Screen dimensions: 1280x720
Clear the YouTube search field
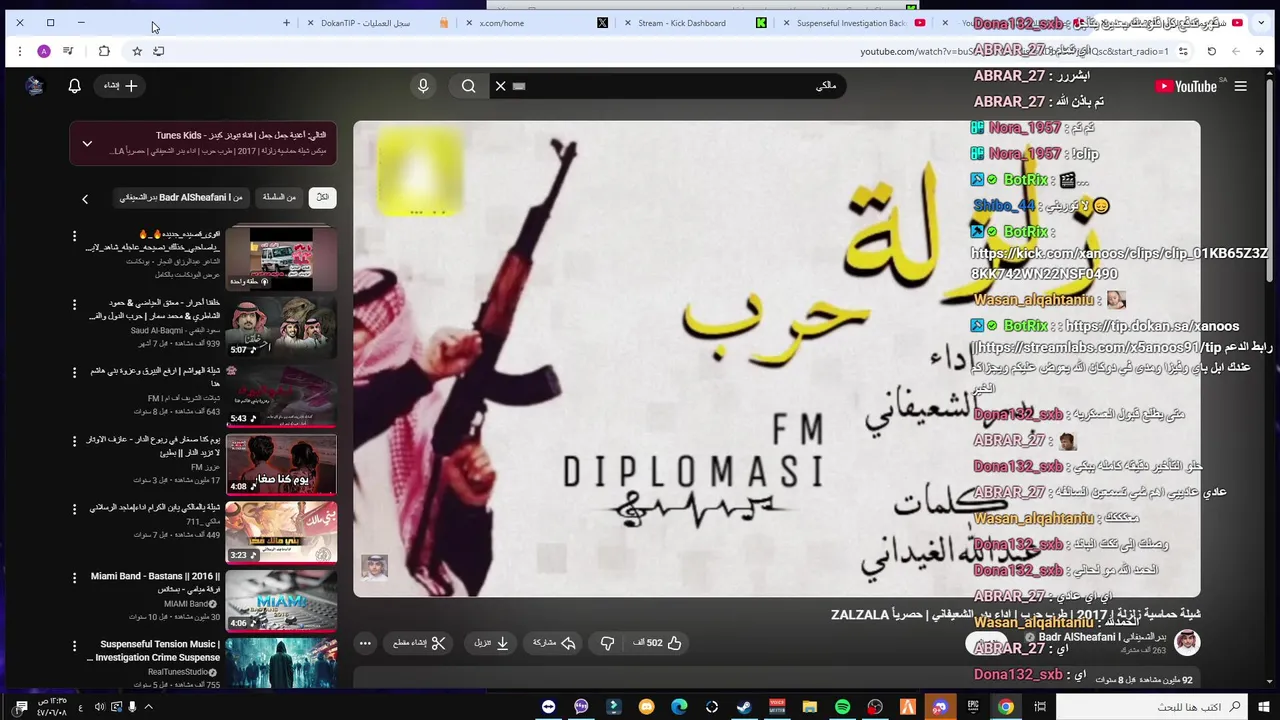[501, 86]
